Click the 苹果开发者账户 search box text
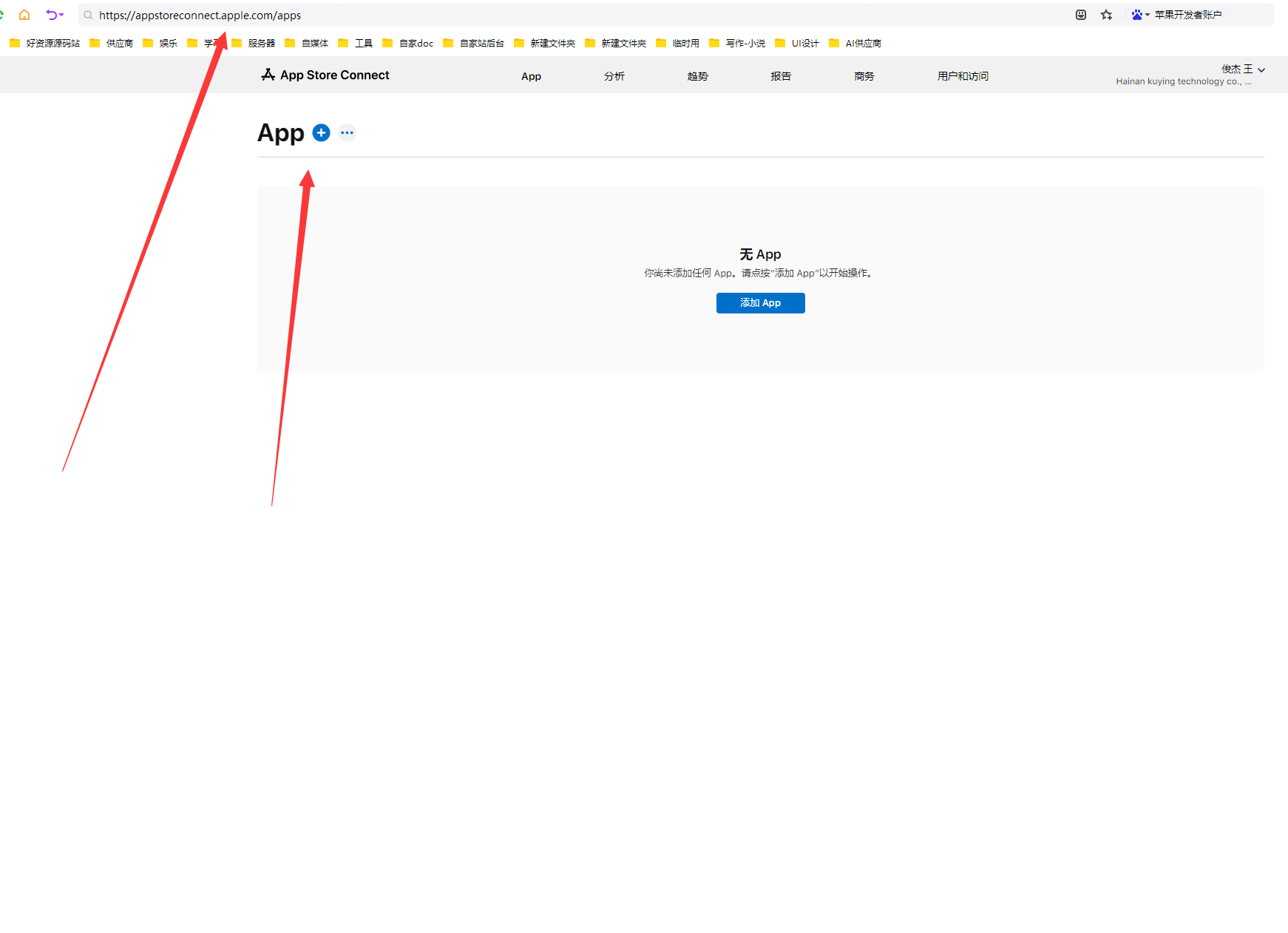Screen dimensions: 1288x933 point(1188,15)
